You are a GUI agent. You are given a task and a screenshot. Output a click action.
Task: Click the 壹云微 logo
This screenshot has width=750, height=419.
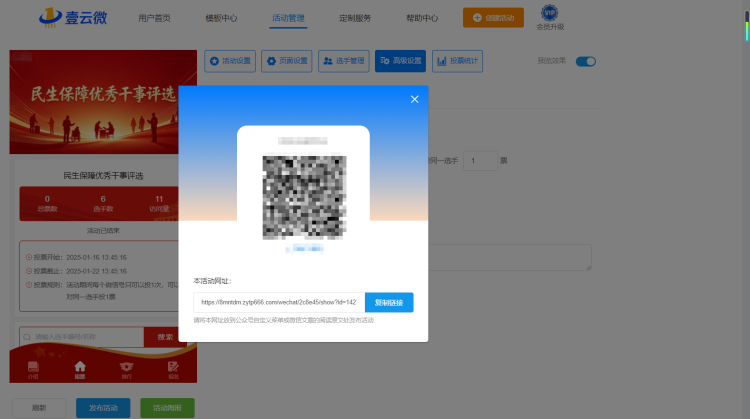pyautogui.click(x=73, y=17)
